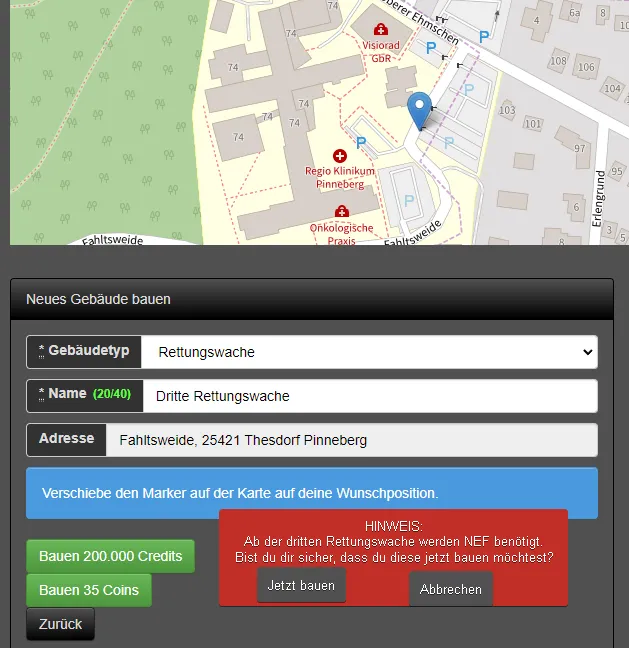Select the Regio Klinikum Pinneberg hospital icon

pyautogui.click(x=339, y=156)
